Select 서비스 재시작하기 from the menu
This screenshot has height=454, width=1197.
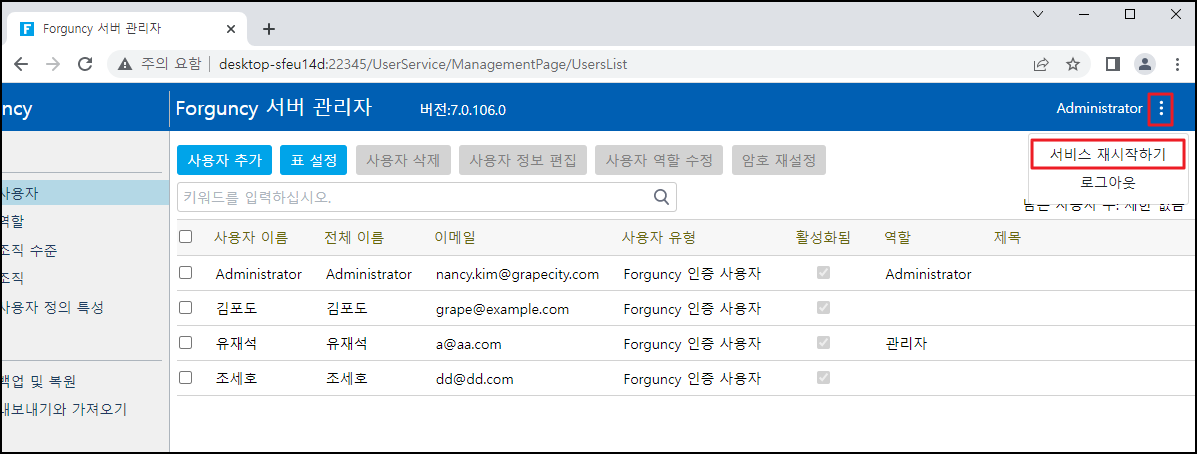(x=1107, y=154)
